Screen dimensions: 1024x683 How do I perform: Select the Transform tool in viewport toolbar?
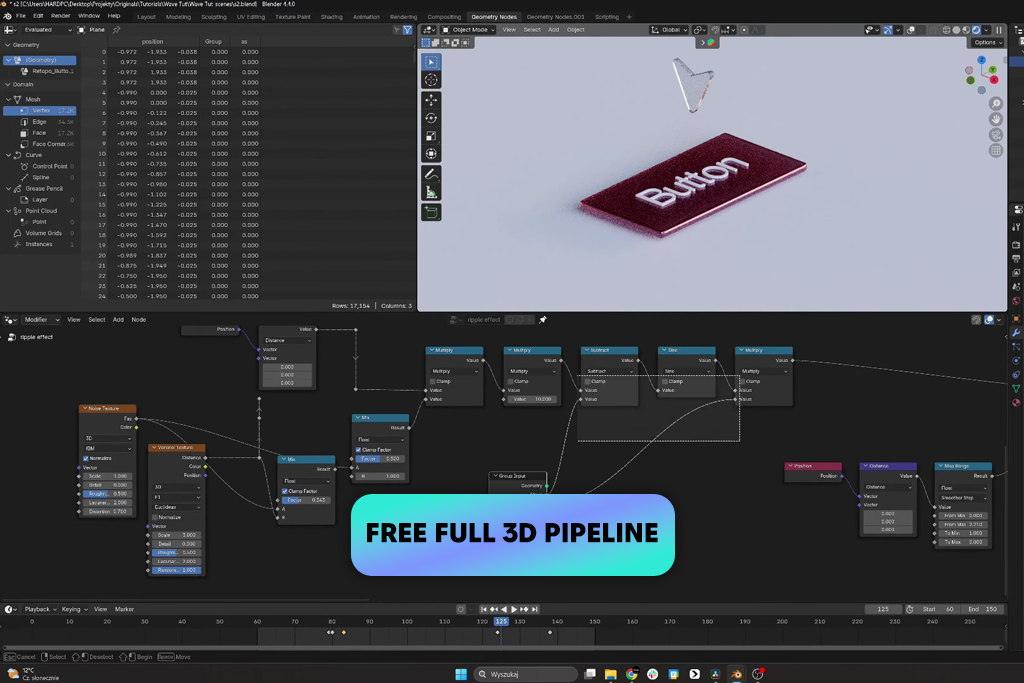[x=431, y=154]
